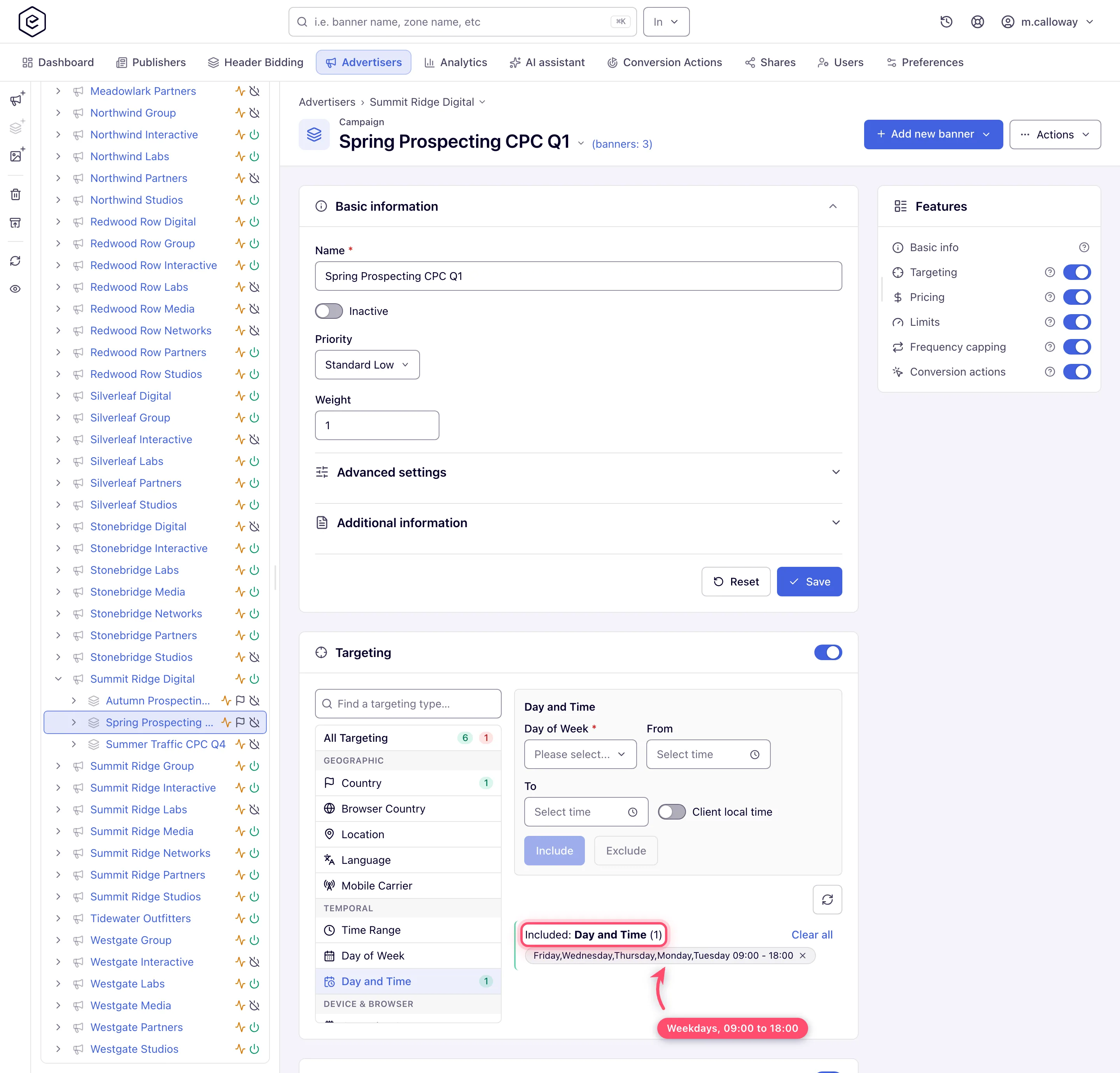Toggle the Inactive switch
This screenshot has height=1073, width=1120.
point(329,311)
